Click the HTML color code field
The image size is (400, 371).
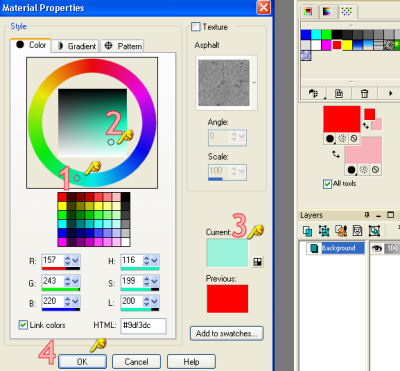143,326
